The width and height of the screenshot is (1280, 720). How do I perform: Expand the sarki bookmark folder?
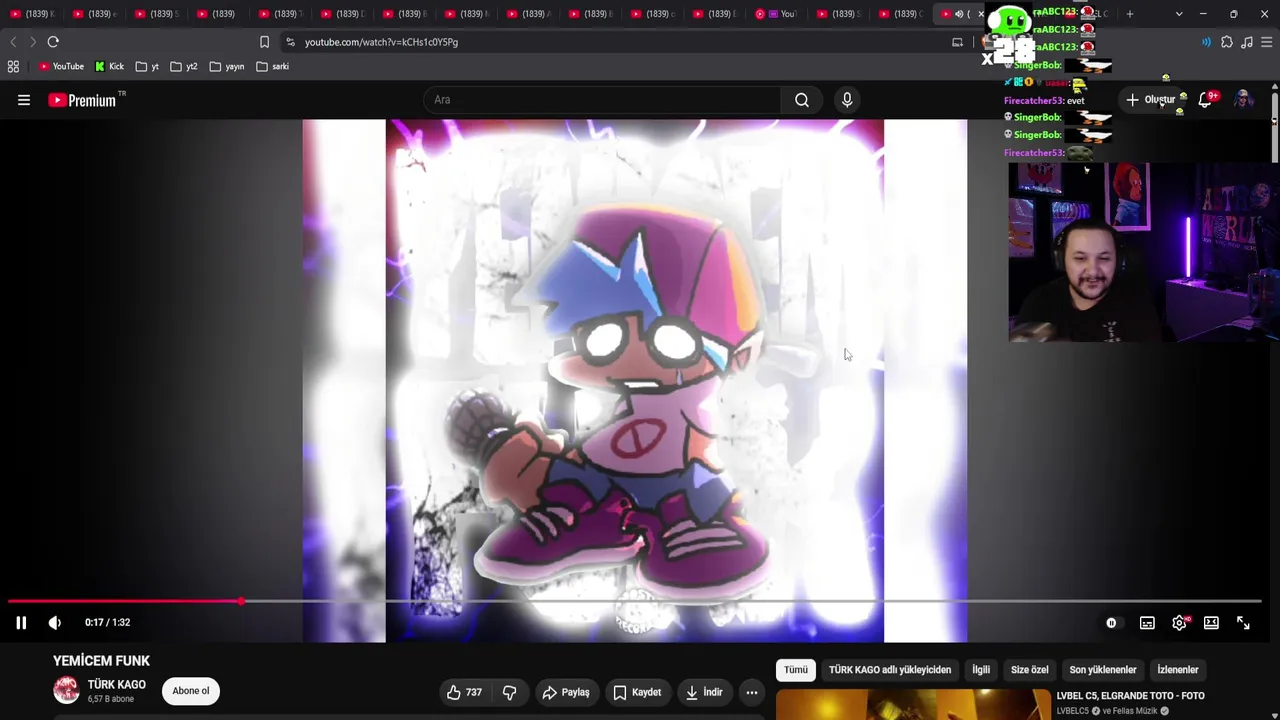tap(272, 67)
